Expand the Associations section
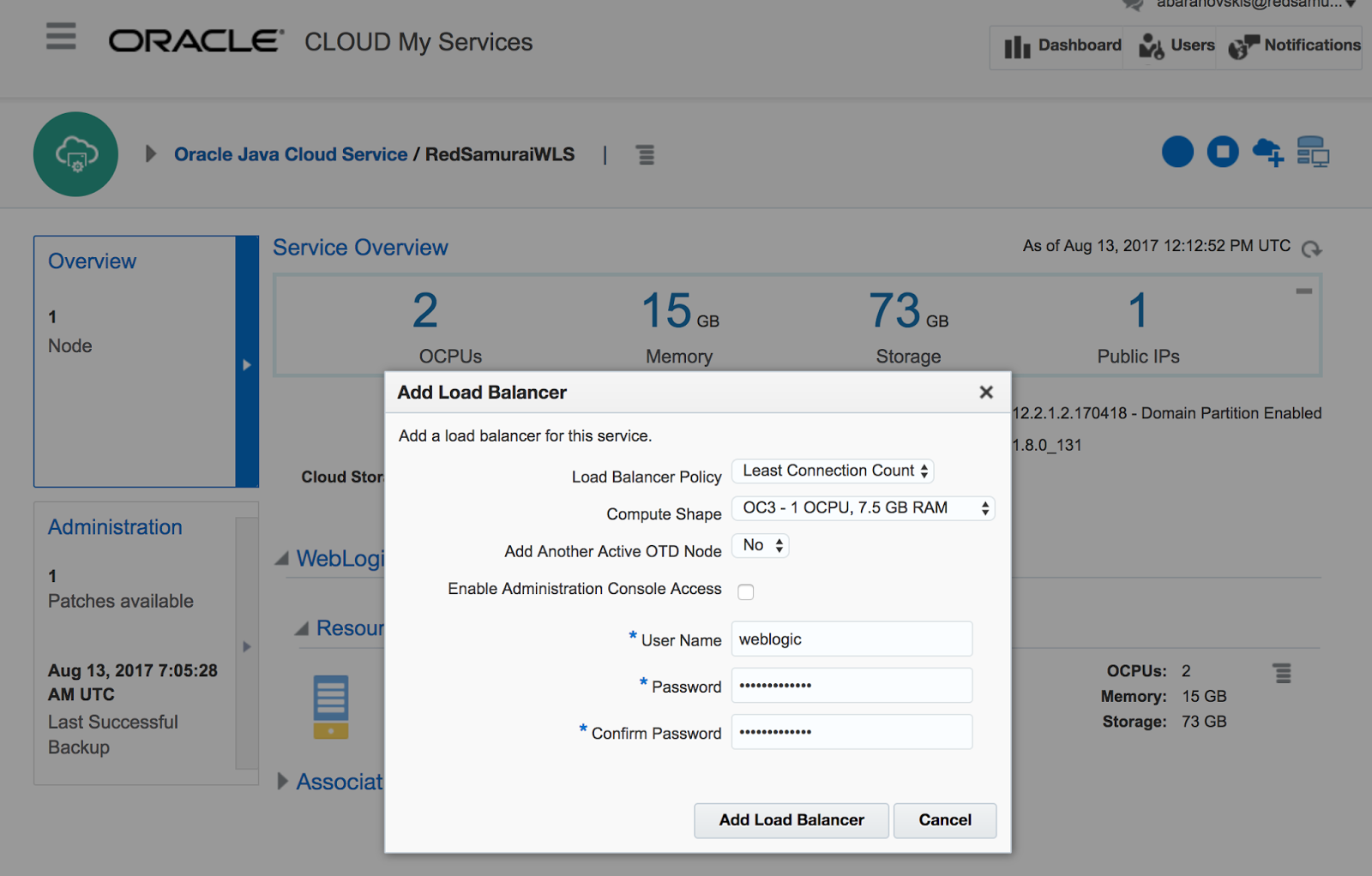The height and width of the screenshot is (876, 1372). pos(283,781)
